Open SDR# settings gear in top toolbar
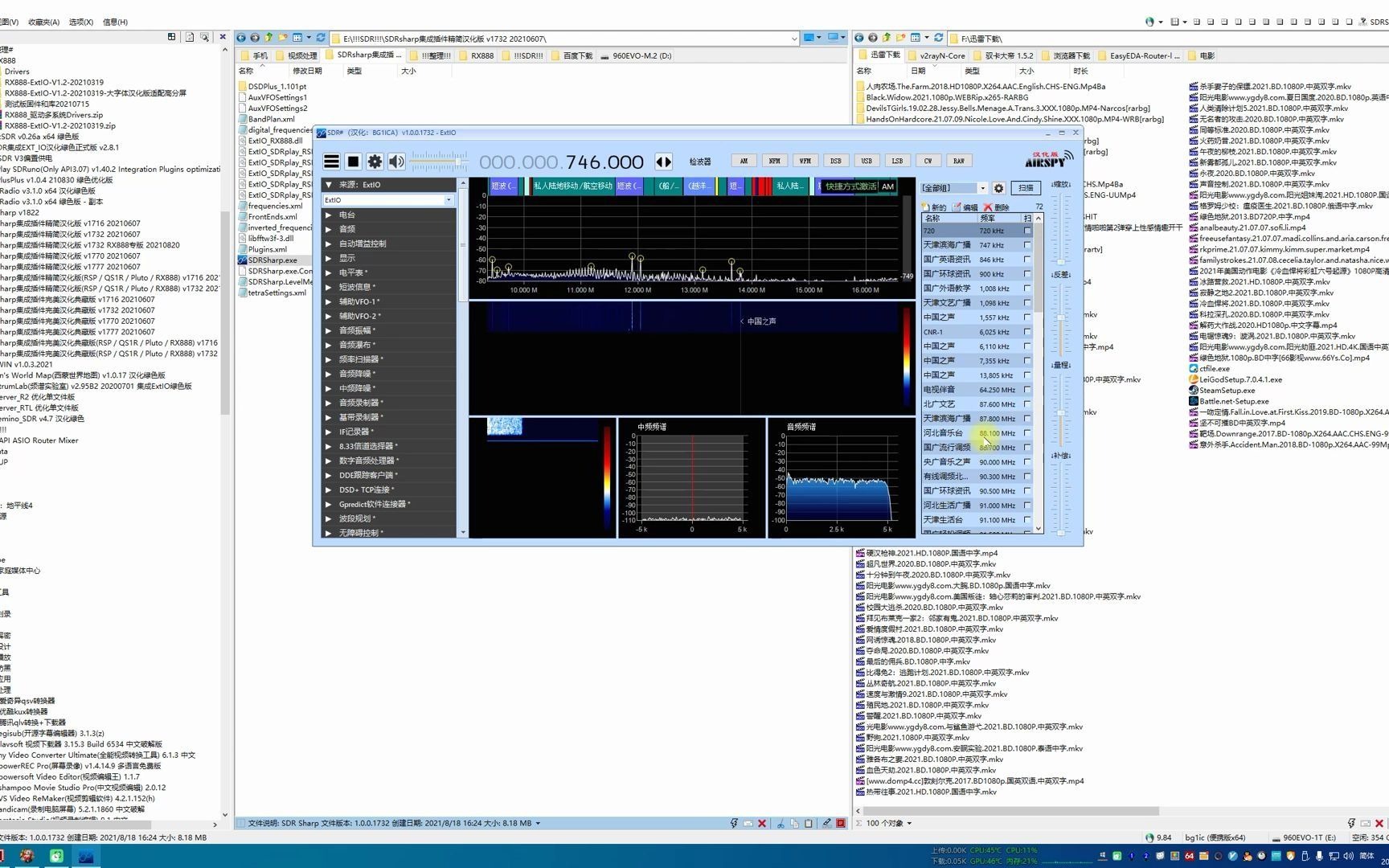This screenshot has height=868, width=1389. coord(375,162)
